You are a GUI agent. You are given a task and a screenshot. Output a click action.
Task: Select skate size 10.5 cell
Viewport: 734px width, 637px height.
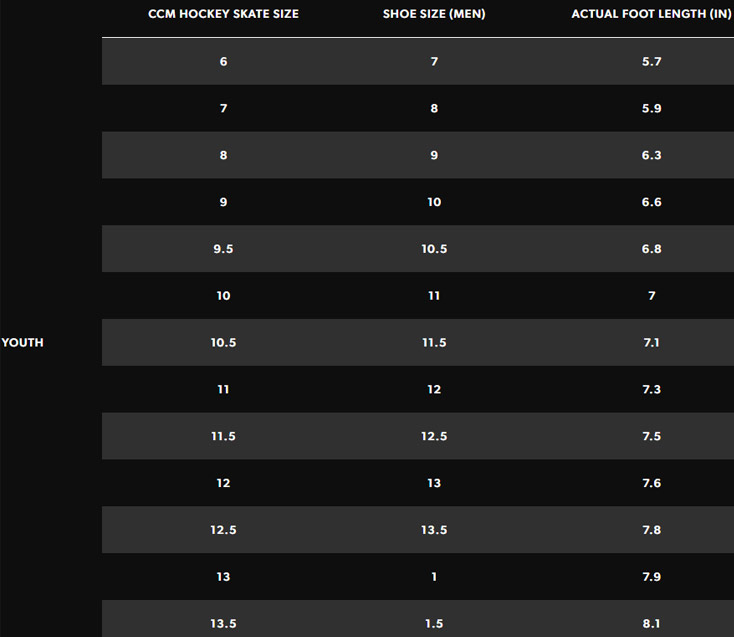[223, 343]
